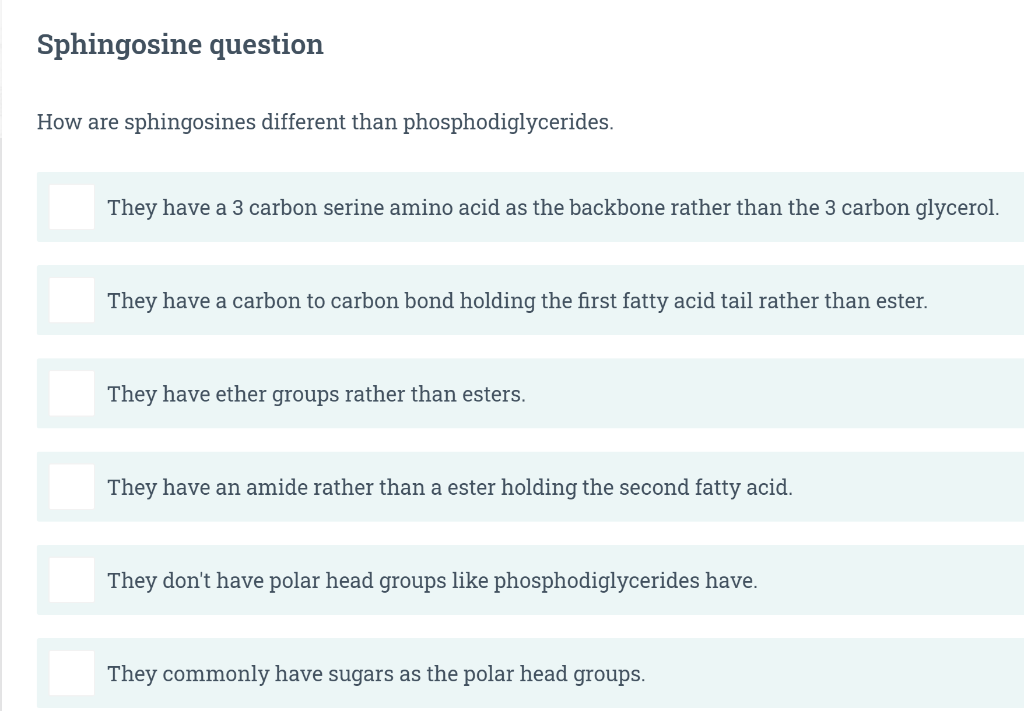Check the carbon to carbon bond answer
Viewport: 1024px width, 711px height.
[71, 300]
